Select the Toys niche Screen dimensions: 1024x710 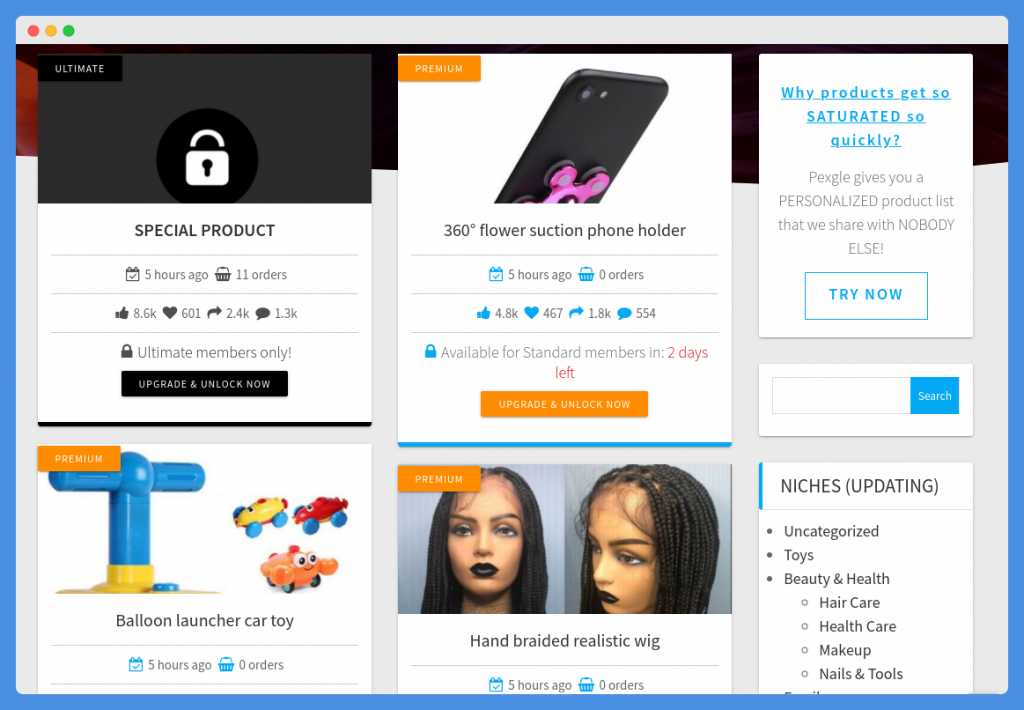coord(798,555)
